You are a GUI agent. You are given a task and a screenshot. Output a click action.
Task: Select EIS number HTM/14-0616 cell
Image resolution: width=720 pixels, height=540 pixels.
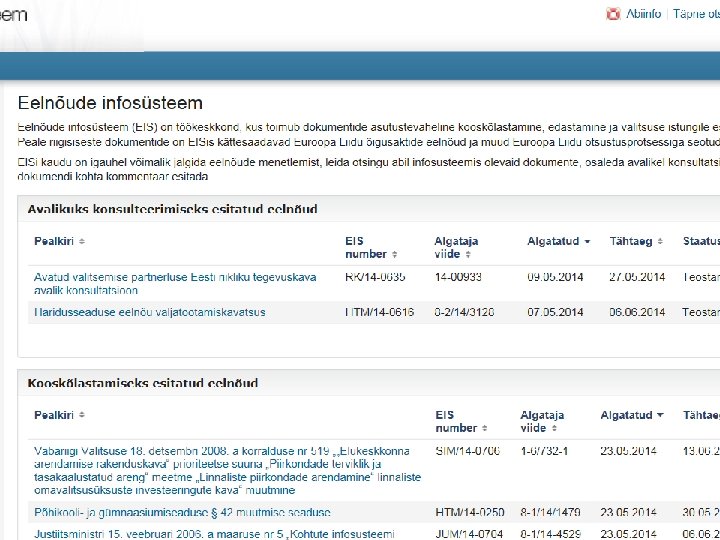[379, 312]
